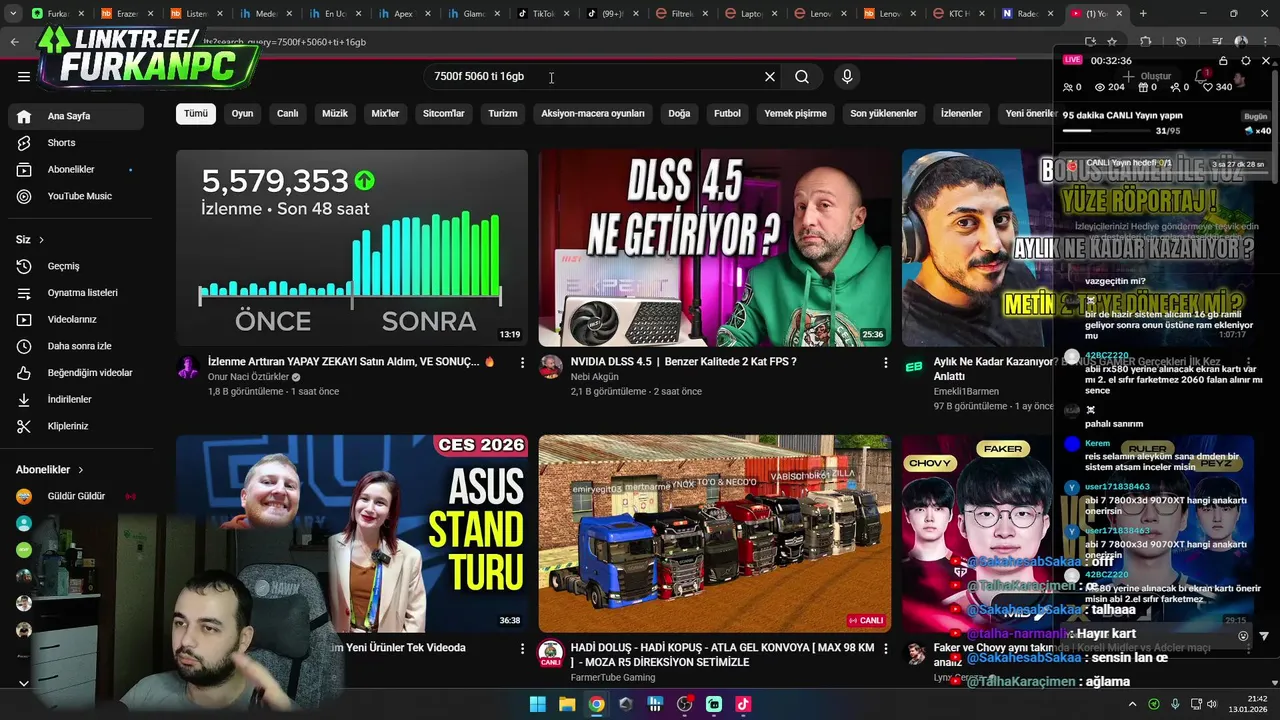1280x720 pixels.
Task: Open File Explorer from the taskbar
Action: (567, 704)
